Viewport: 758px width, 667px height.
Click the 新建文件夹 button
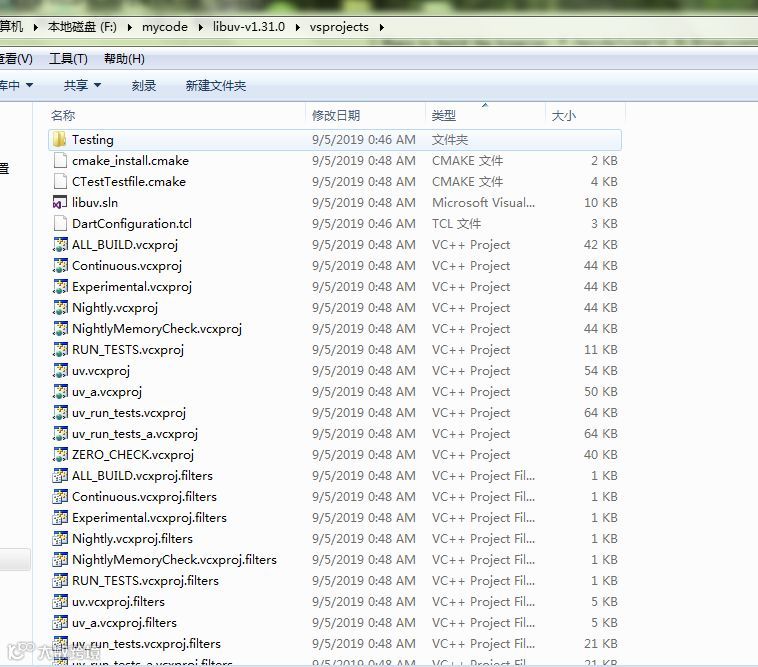(x=216, y=86)
